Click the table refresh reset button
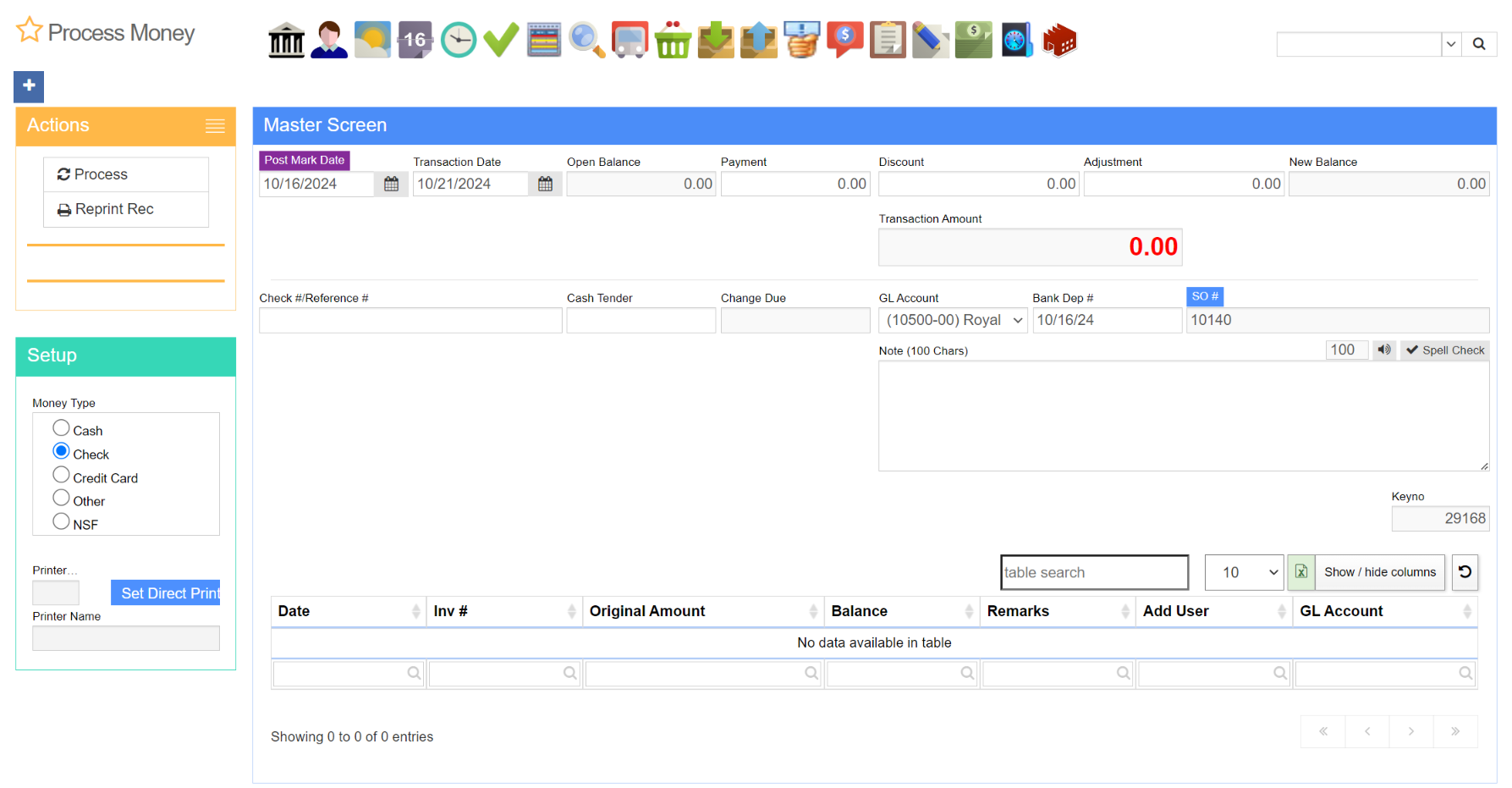The height and width of the screenshot is (788, 1512). 1465,572
